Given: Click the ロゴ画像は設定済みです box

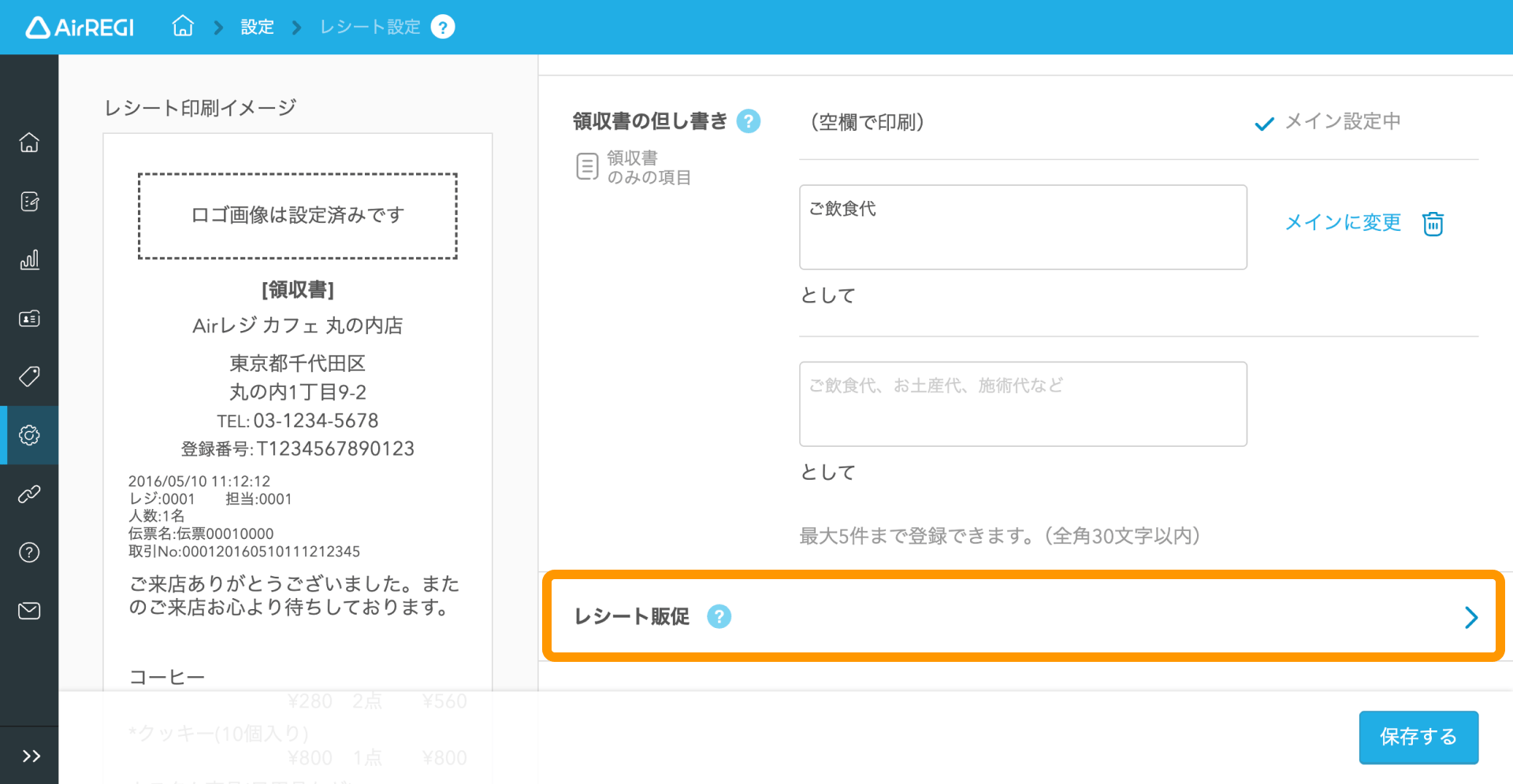Looking at the screenshot, I should coord(298,216).
